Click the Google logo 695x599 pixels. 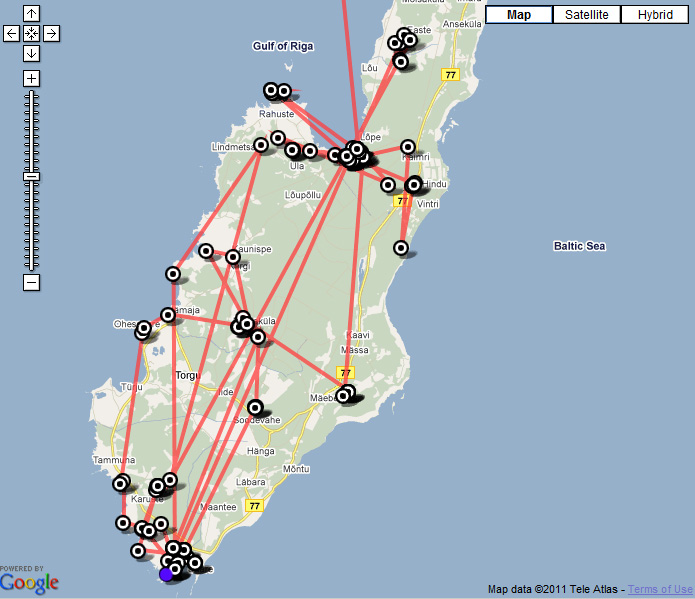click(30, 582)
